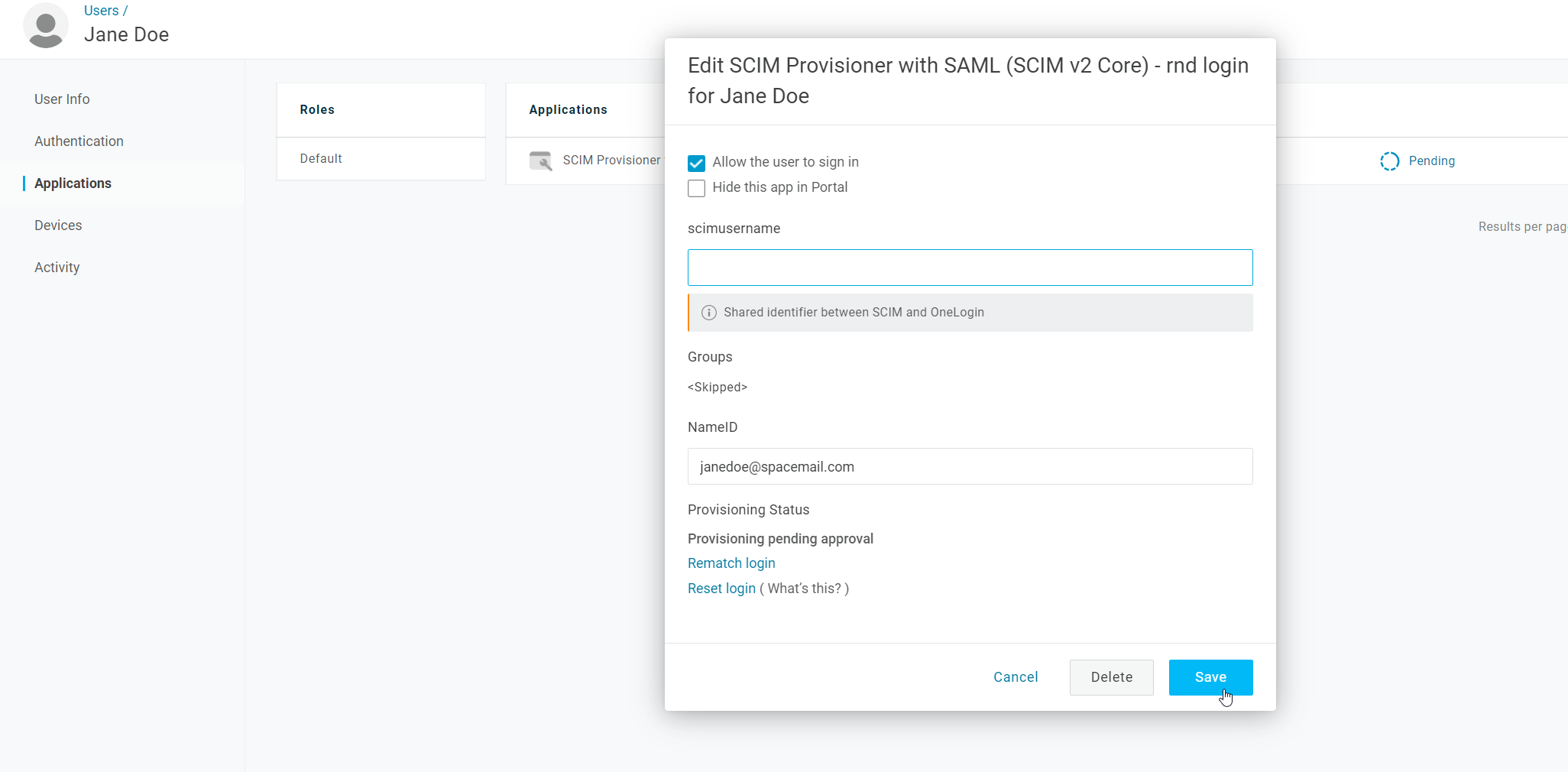
Task: Click the SCIM Provisioner application row label
Action: 611,161
